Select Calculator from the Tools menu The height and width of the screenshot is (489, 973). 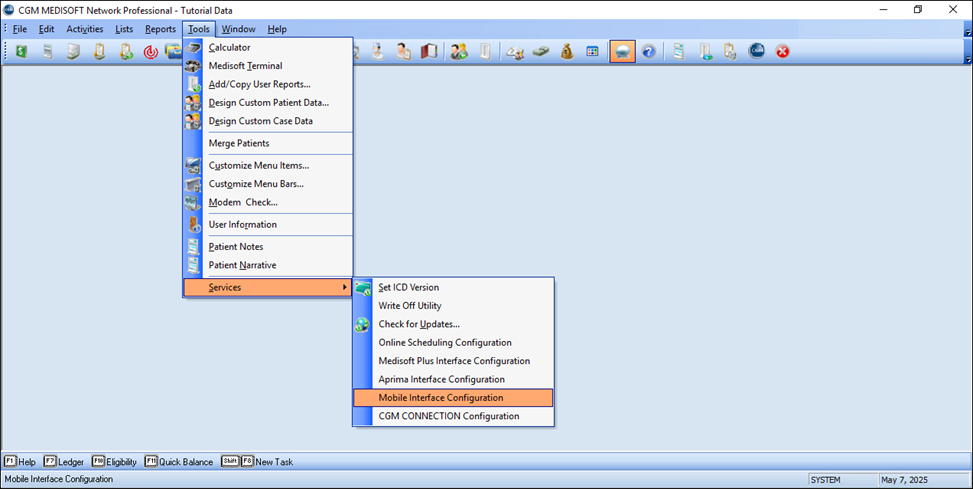268,47
